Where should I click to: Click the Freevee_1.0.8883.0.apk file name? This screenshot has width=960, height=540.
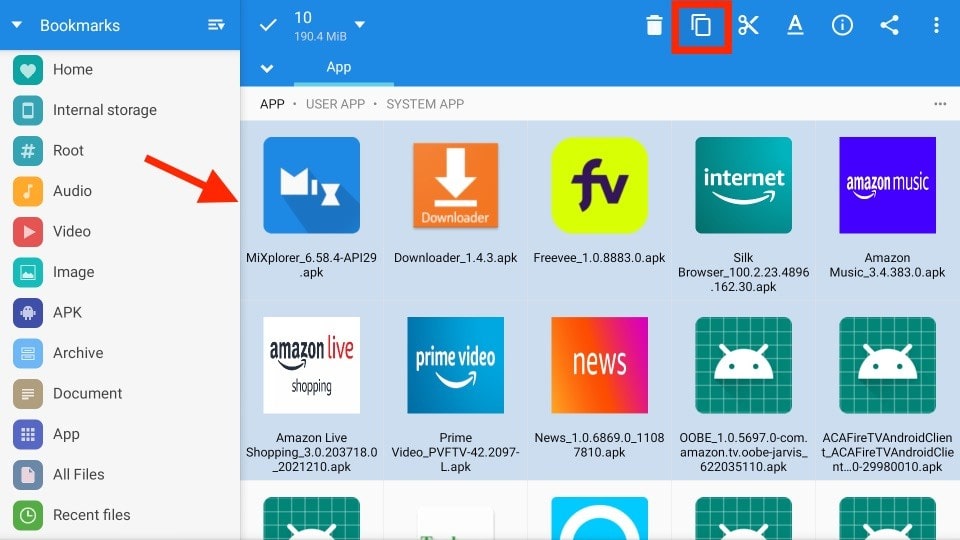(599, 258)
